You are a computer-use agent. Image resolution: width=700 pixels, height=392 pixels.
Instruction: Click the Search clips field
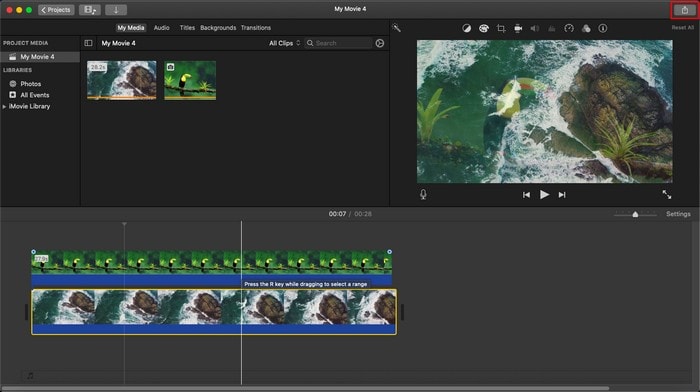(338, 43)
